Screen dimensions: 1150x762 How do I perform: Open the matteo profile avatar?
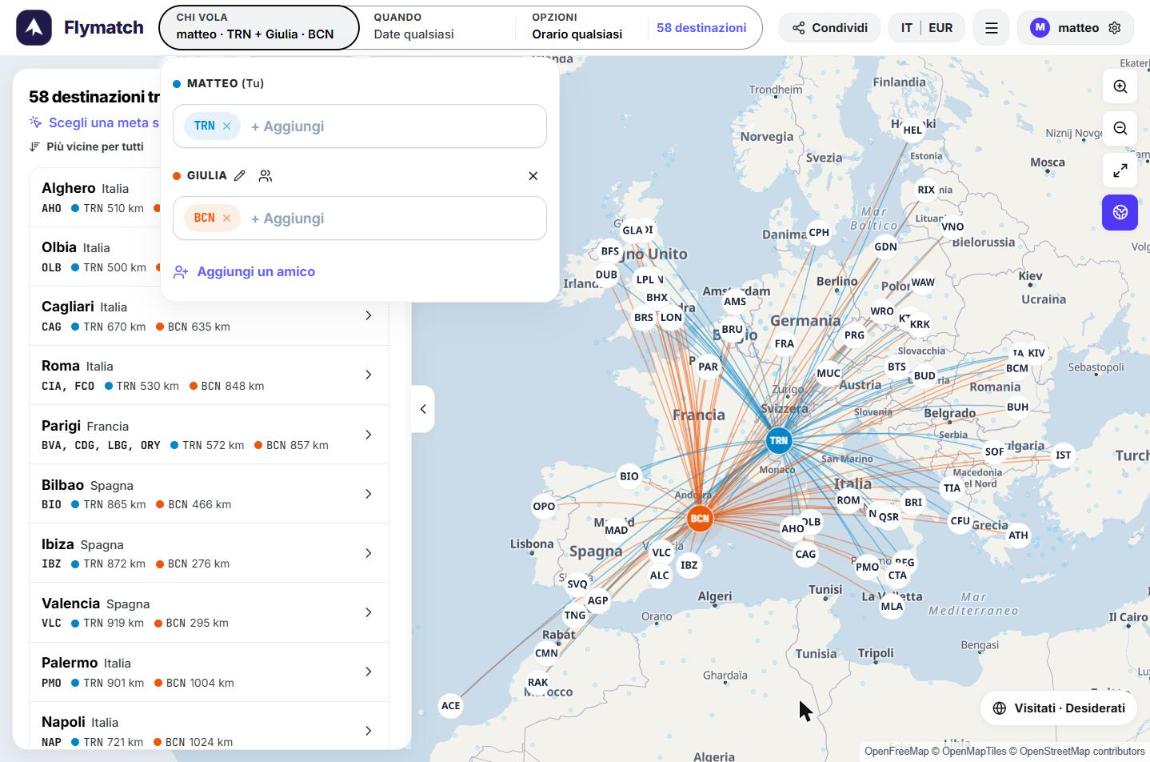coord(1039,28)
